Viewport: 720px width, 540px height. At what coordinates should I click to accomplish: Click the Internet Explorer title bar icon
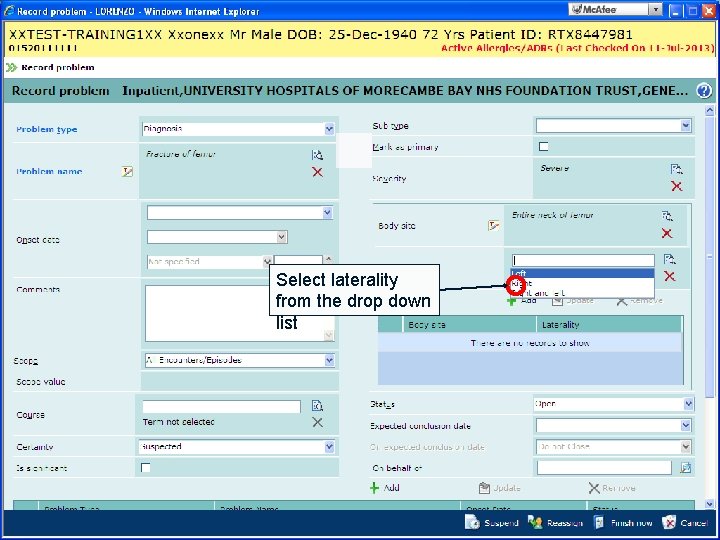(x=9, y=11)
